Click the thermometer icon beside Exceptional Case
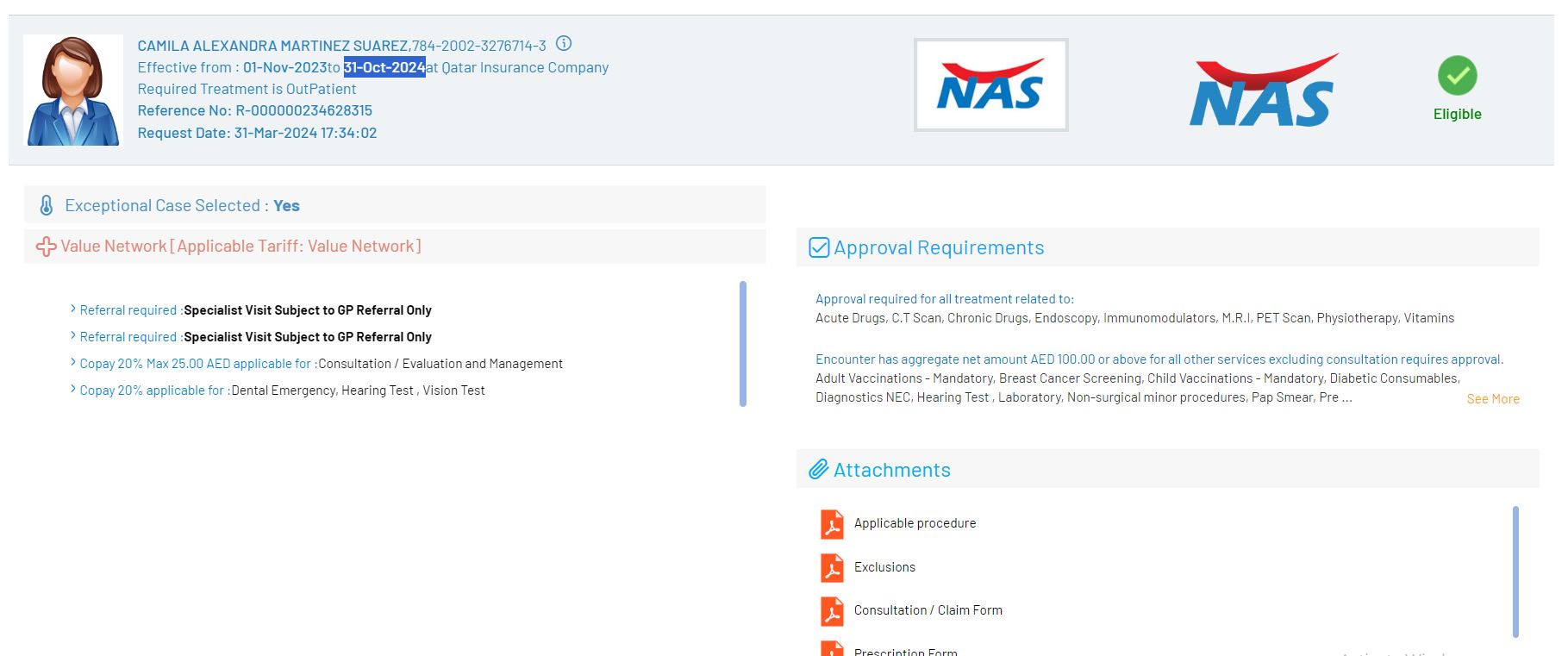1568x656 pixels. tap(47, 206)
